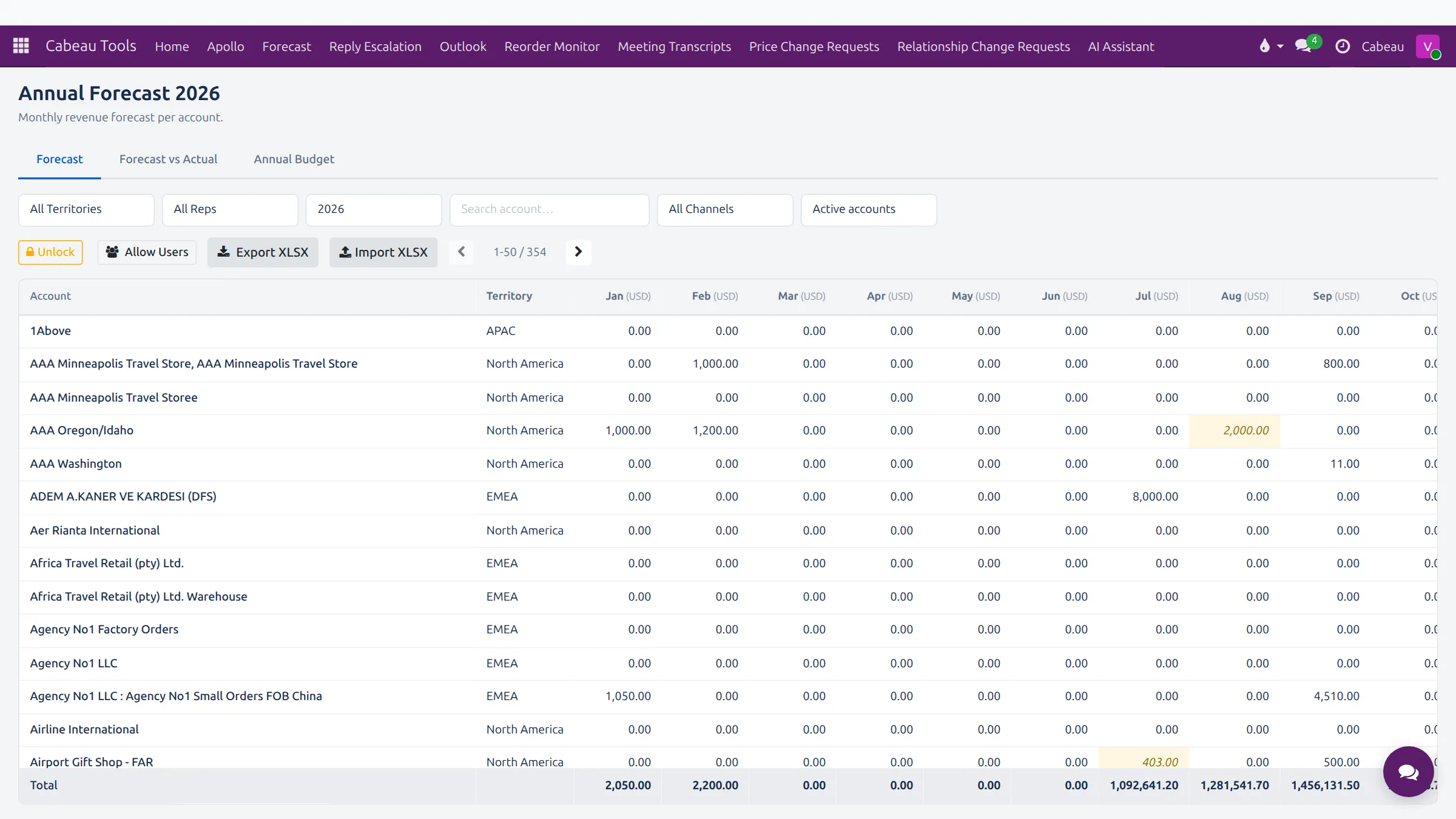Open the user avatar menu
This screenshot has width=1456, height=819.
[x=1427, y=46]
